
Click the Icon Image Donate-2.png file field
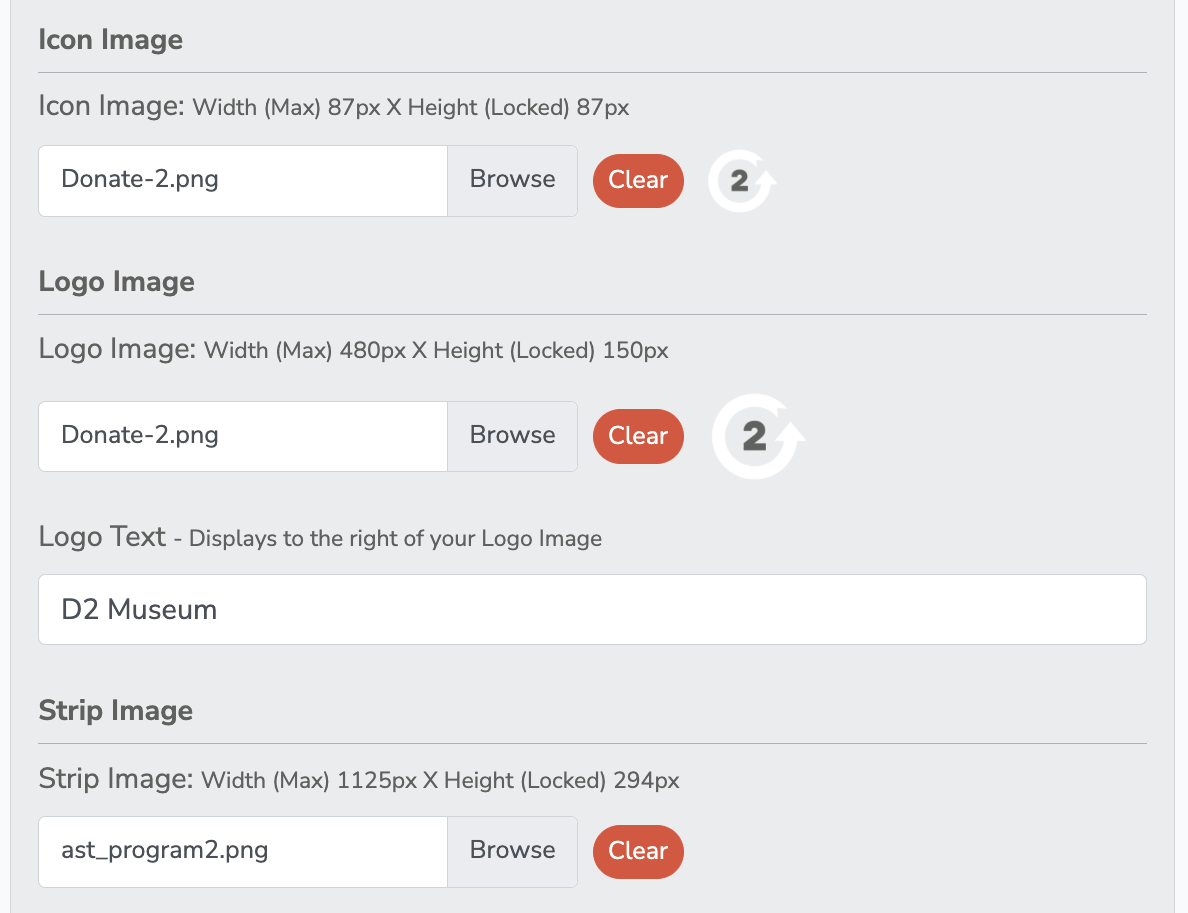coord(243,180)
